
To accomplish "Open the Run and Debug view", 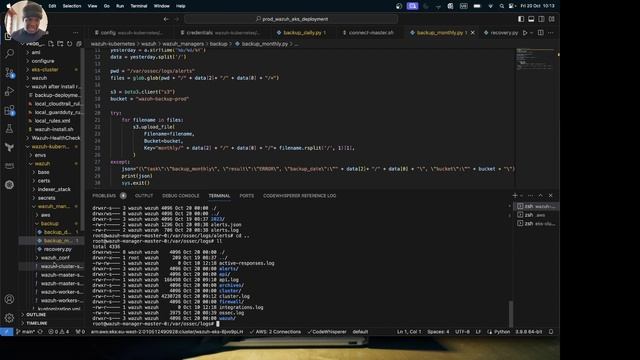I will point(9,91).
